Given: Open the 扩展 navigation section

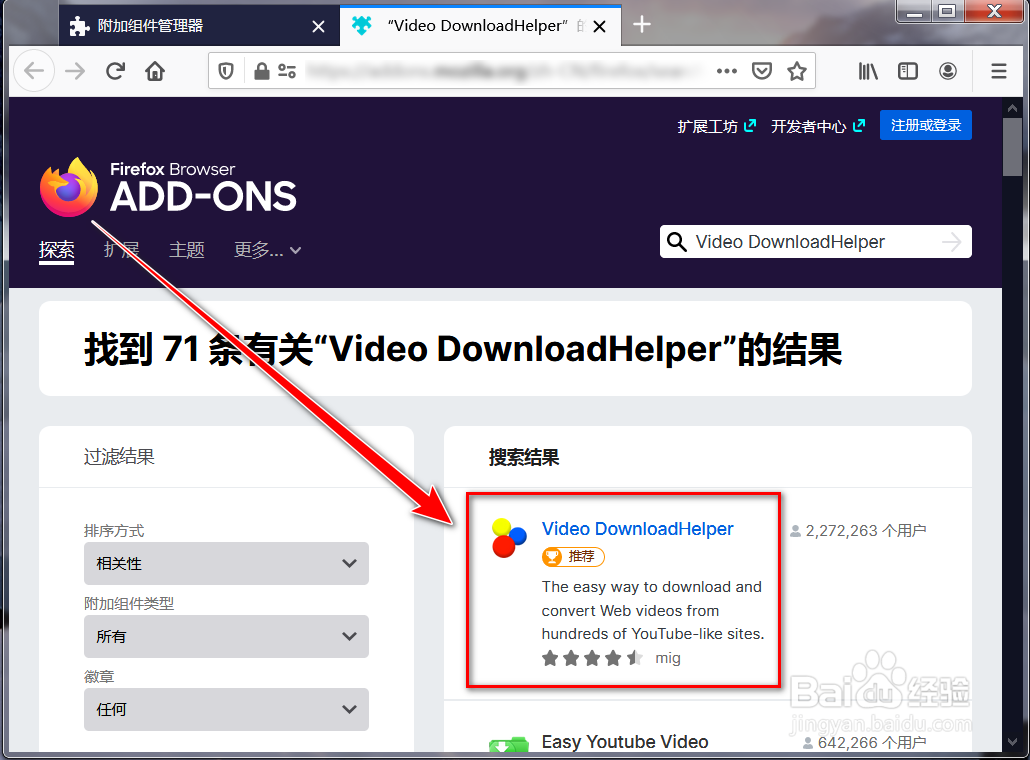Looking at the screenshot, I should click(122, 250).
